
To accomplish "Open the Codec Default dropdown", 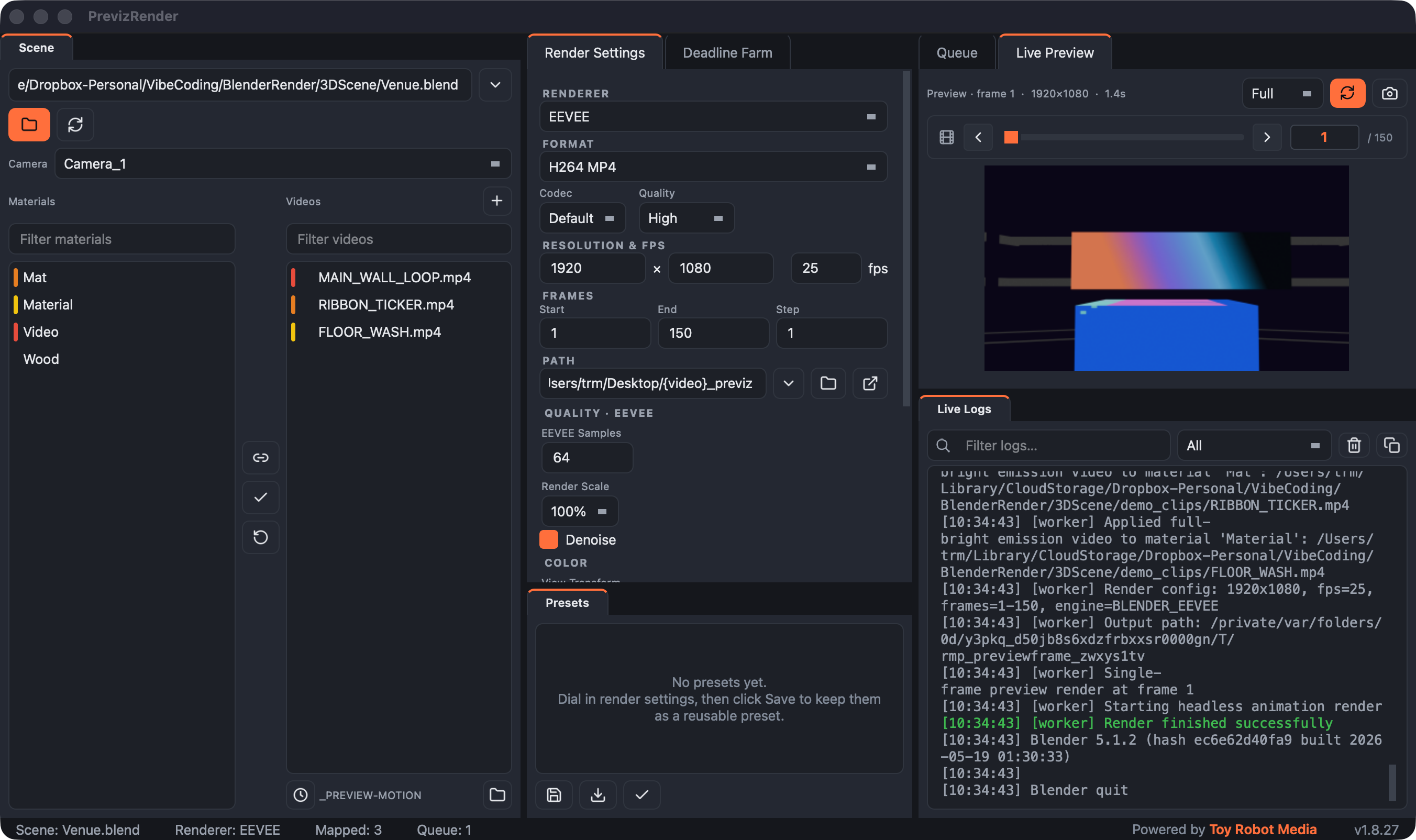I will click(582, 218).
